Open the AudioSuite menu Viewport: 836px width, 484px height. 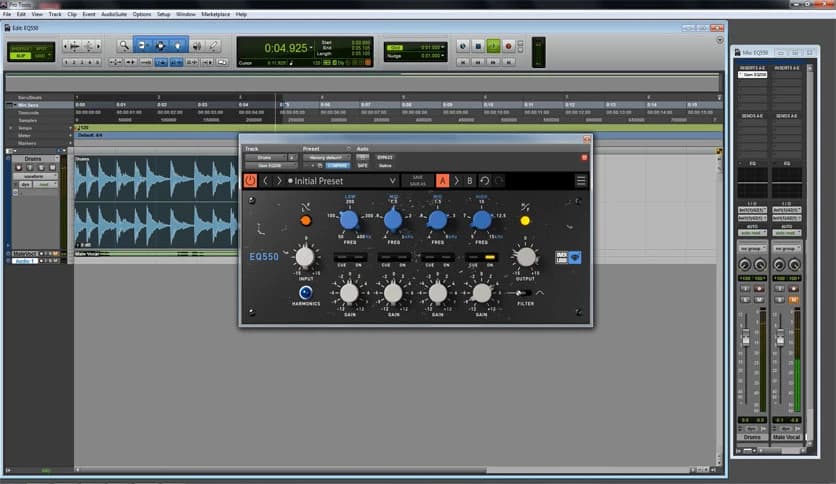(114, 14)
